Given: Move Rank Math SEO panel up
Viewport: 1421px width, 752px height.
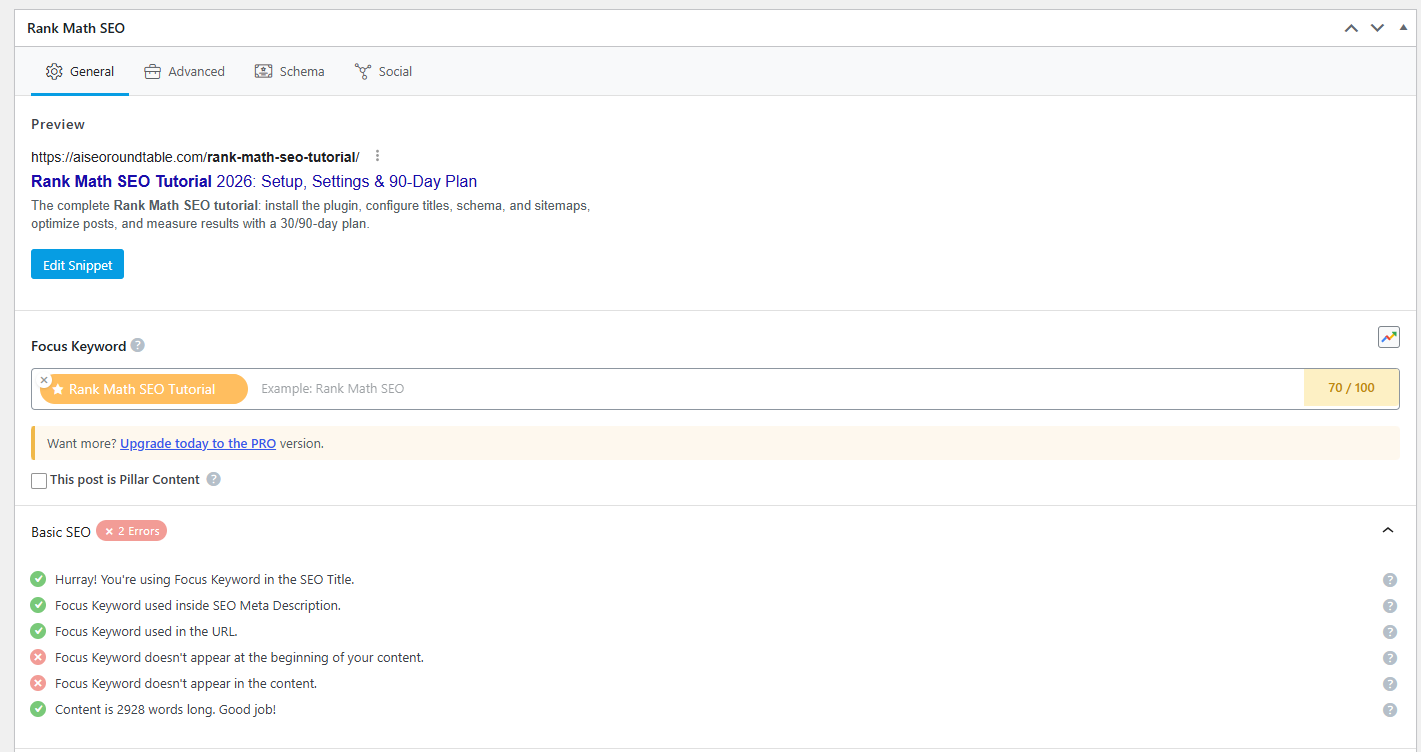Looking at the screenshot, I should [x=1351, y=28].
